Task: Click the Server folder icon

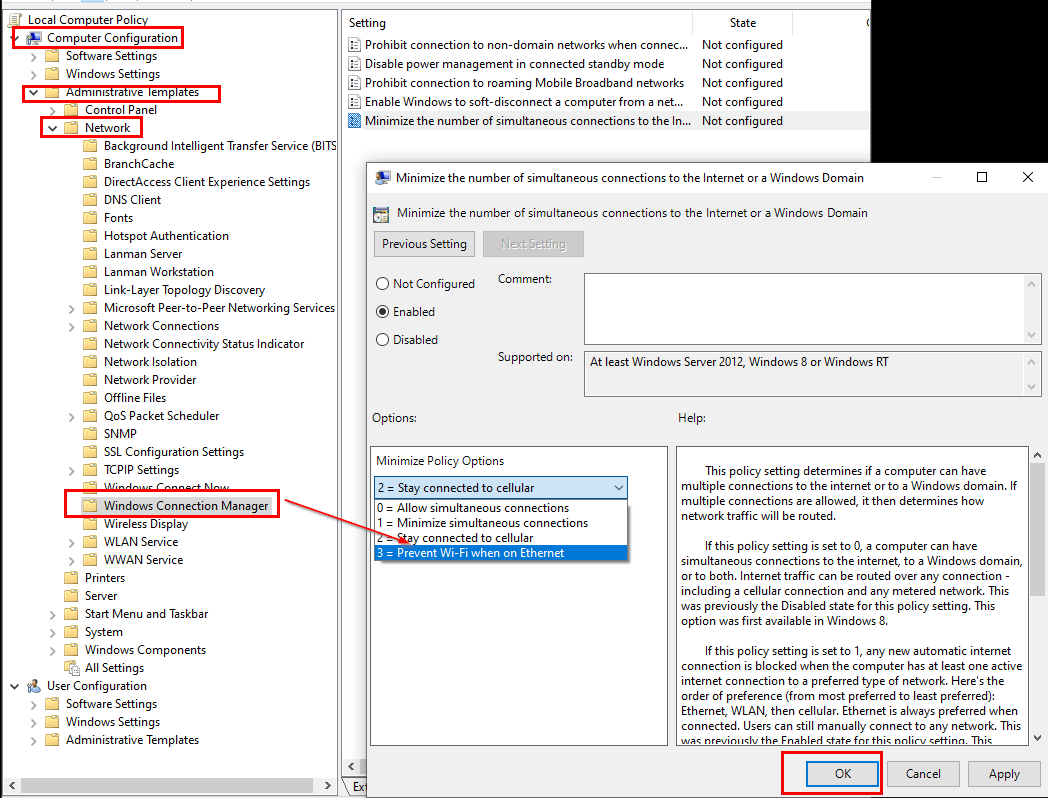Action: click(x=72, y=595)
